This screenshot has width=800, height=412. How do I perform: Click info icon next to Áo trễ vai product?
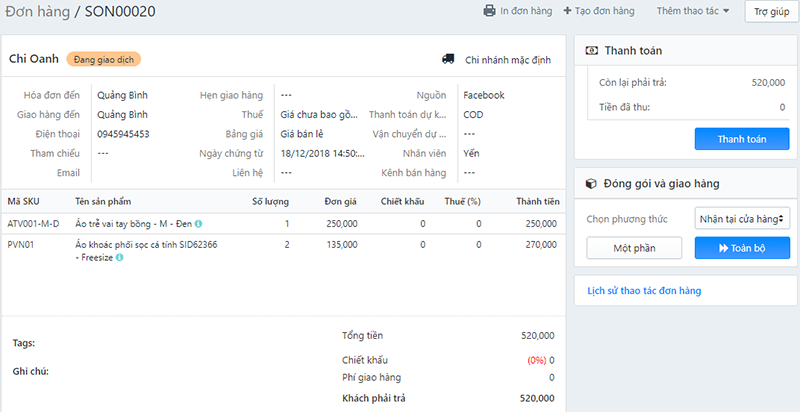coord(198,224)
